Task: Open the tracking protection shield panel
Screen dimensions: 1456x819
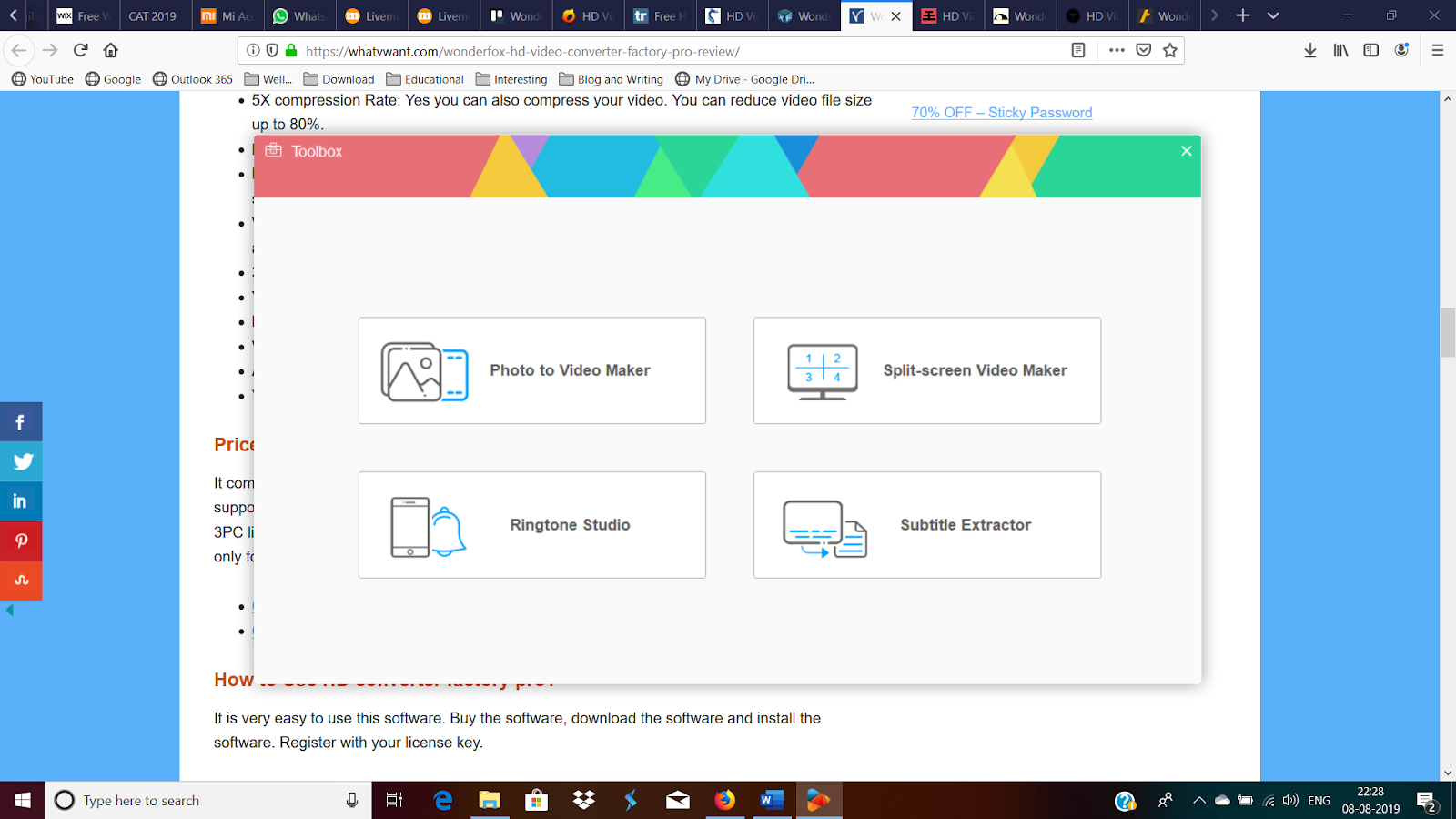Action: tap(272, 51)
